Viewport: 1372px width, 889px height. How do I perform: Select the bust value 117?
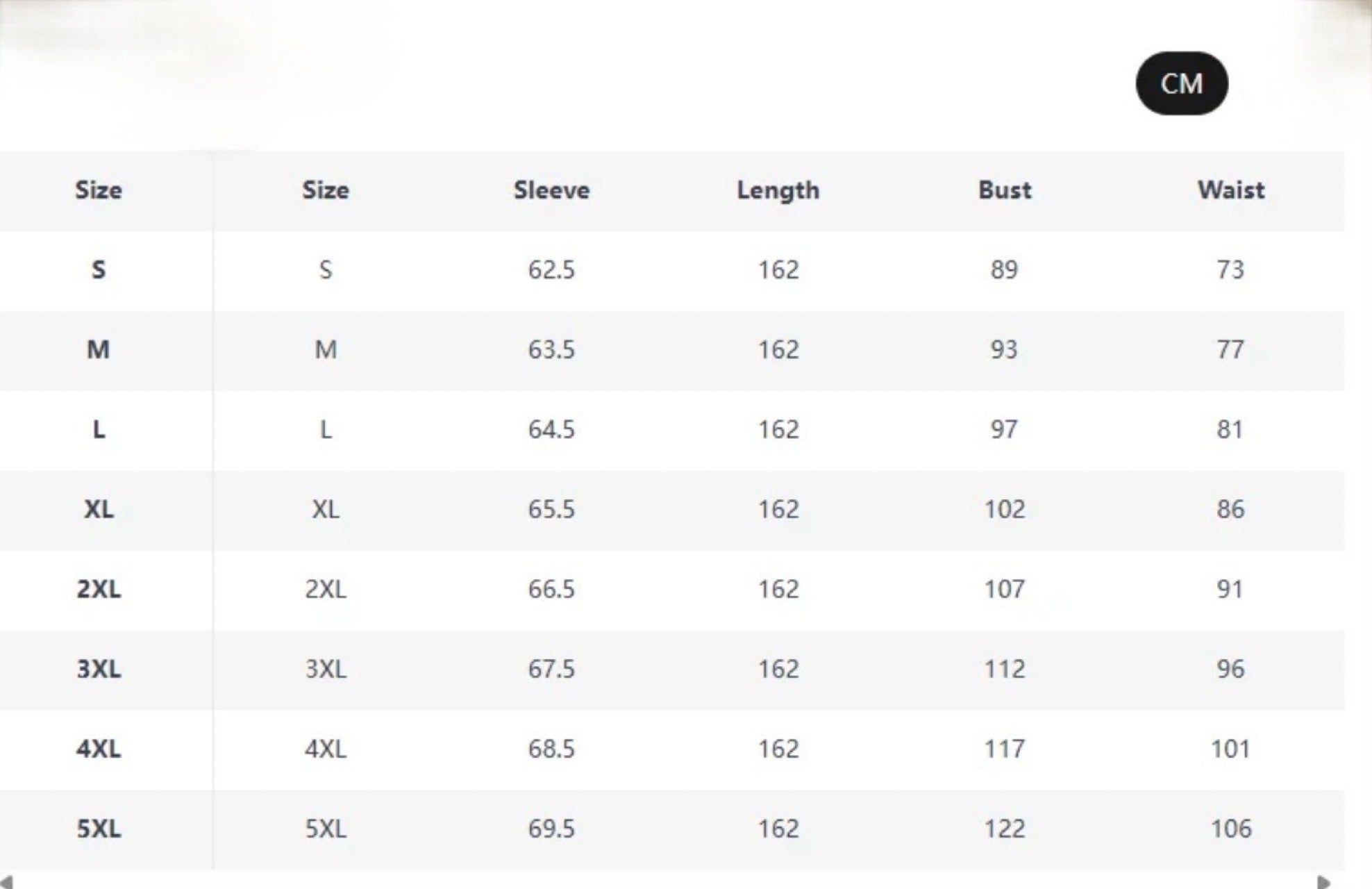click(1004, 749)
